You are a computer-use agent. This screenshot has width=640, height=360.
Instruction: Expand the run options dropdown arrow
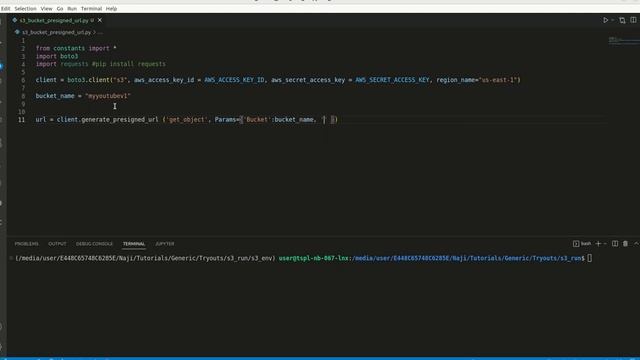[x=612, y=20]
